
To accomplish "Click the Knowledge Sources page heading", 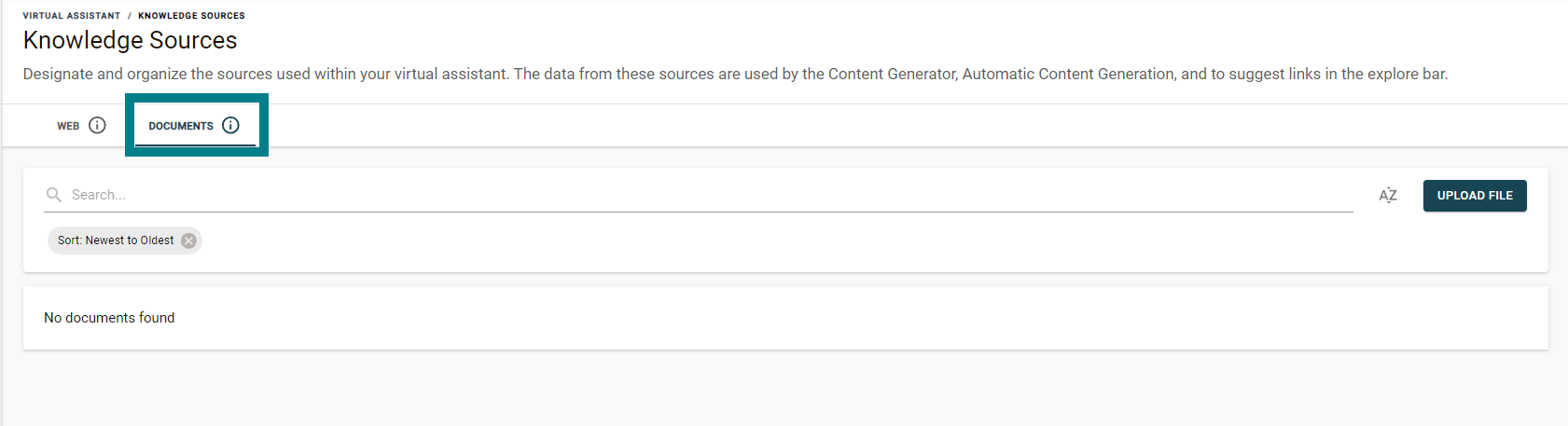I will (x=130, y=40).
